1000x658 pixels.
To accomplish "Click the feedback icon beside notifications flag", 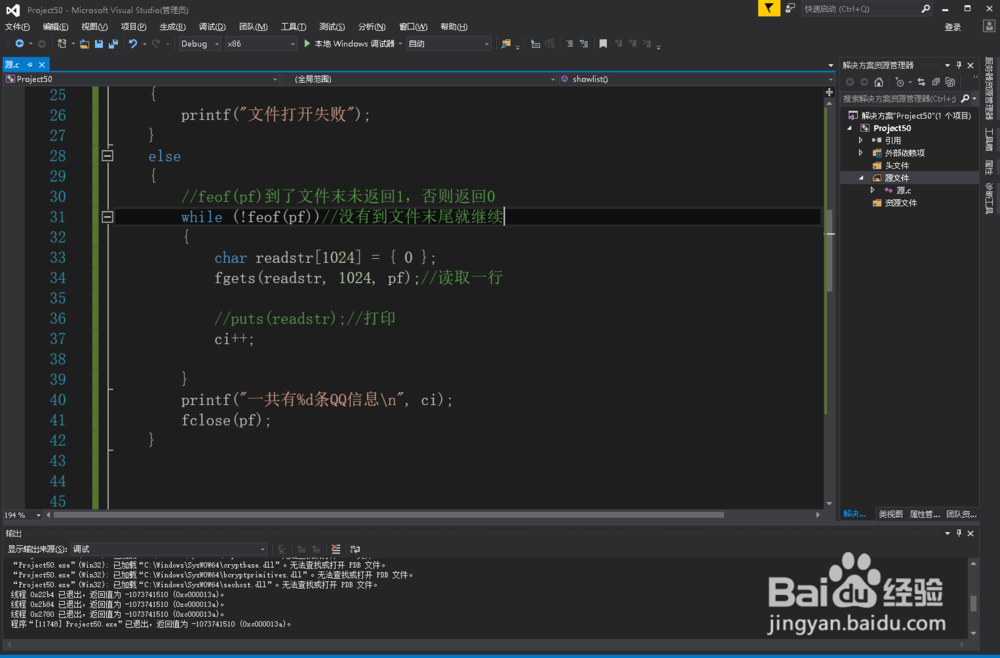I will tap(790, 8).
